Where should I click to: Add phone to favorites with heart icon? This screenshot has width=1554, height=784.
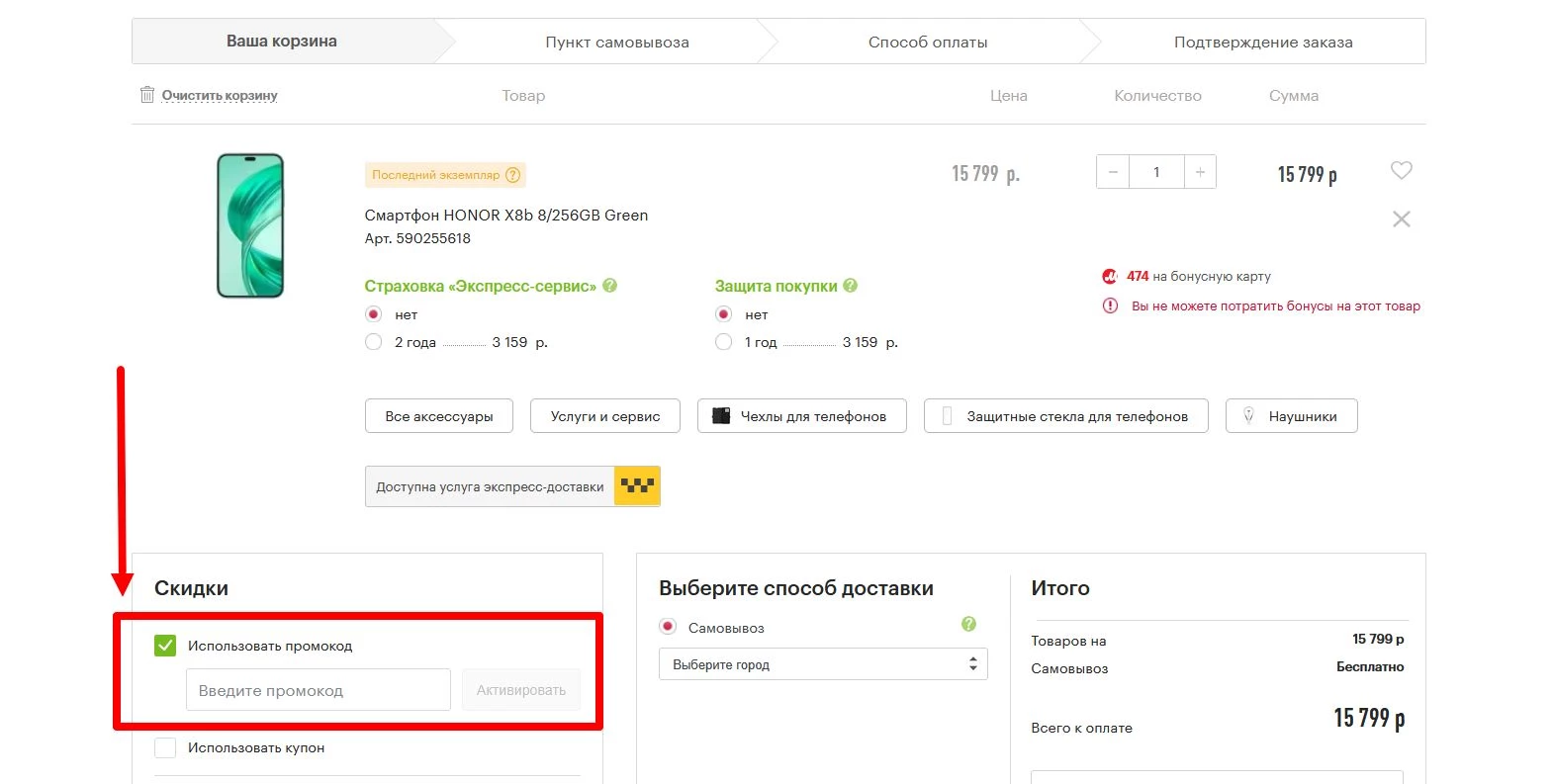click(x=1401, y=170)
